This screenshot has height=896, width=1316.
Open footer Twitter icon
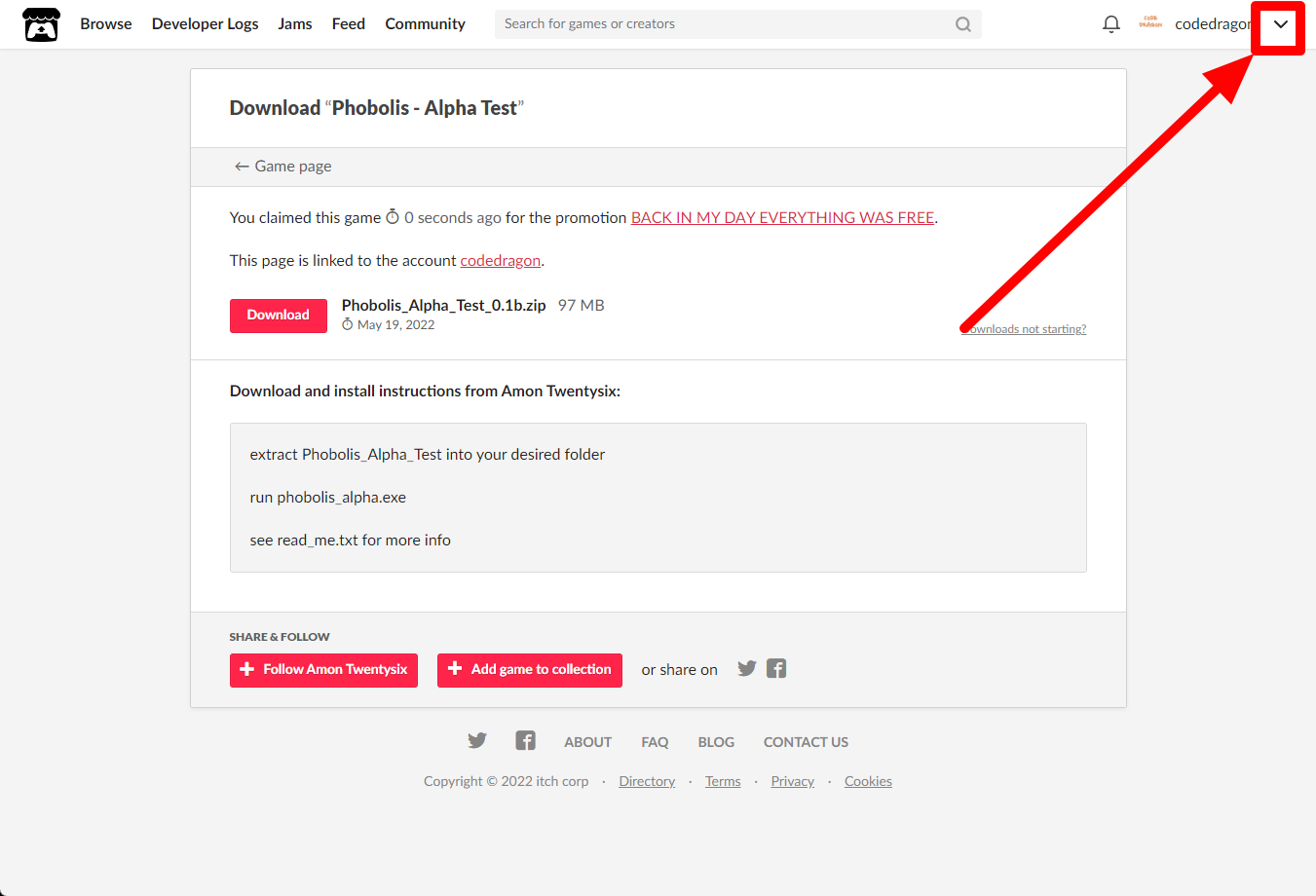[477, 740]
